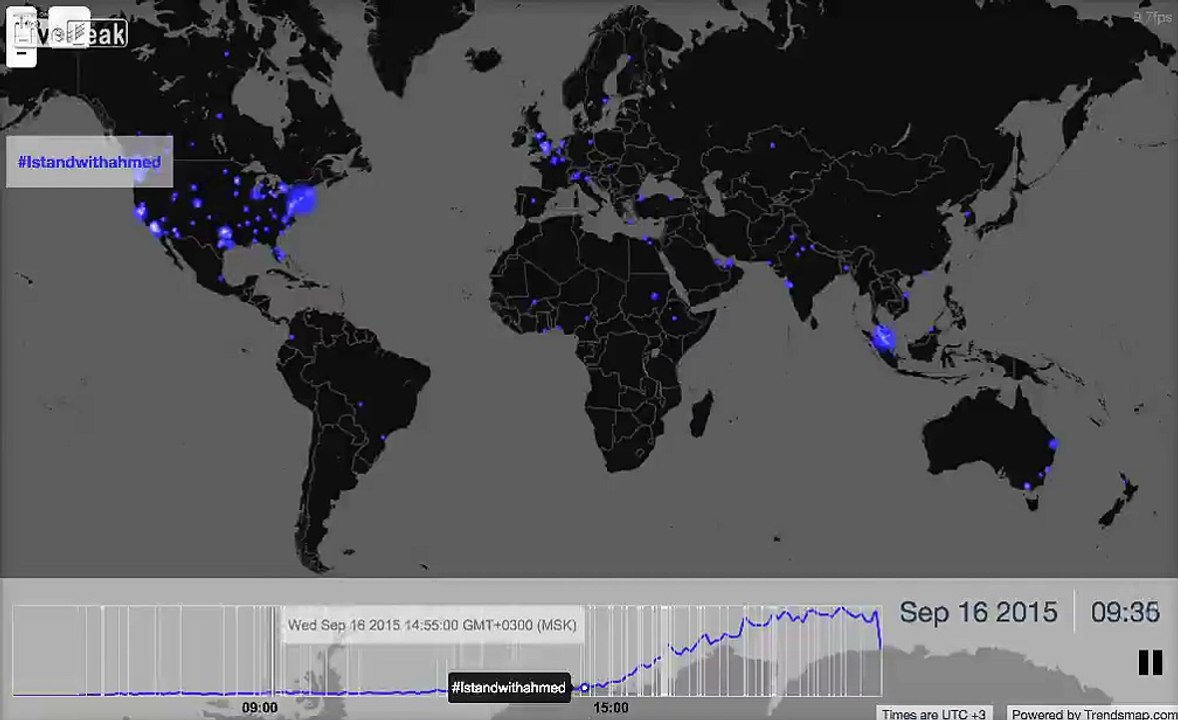Click the 09:00 timeline axis label
The height and width of the screenshot is (720, 1178).
coord(259,707)
